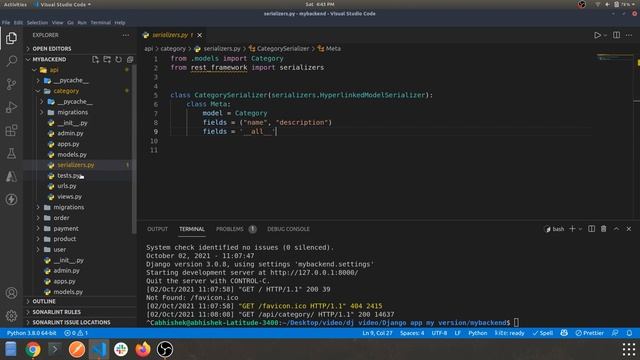The height and width of the screenshot is (360, 640).
Task: Change indentation via Spaces: 4
Action: point(412,333)
